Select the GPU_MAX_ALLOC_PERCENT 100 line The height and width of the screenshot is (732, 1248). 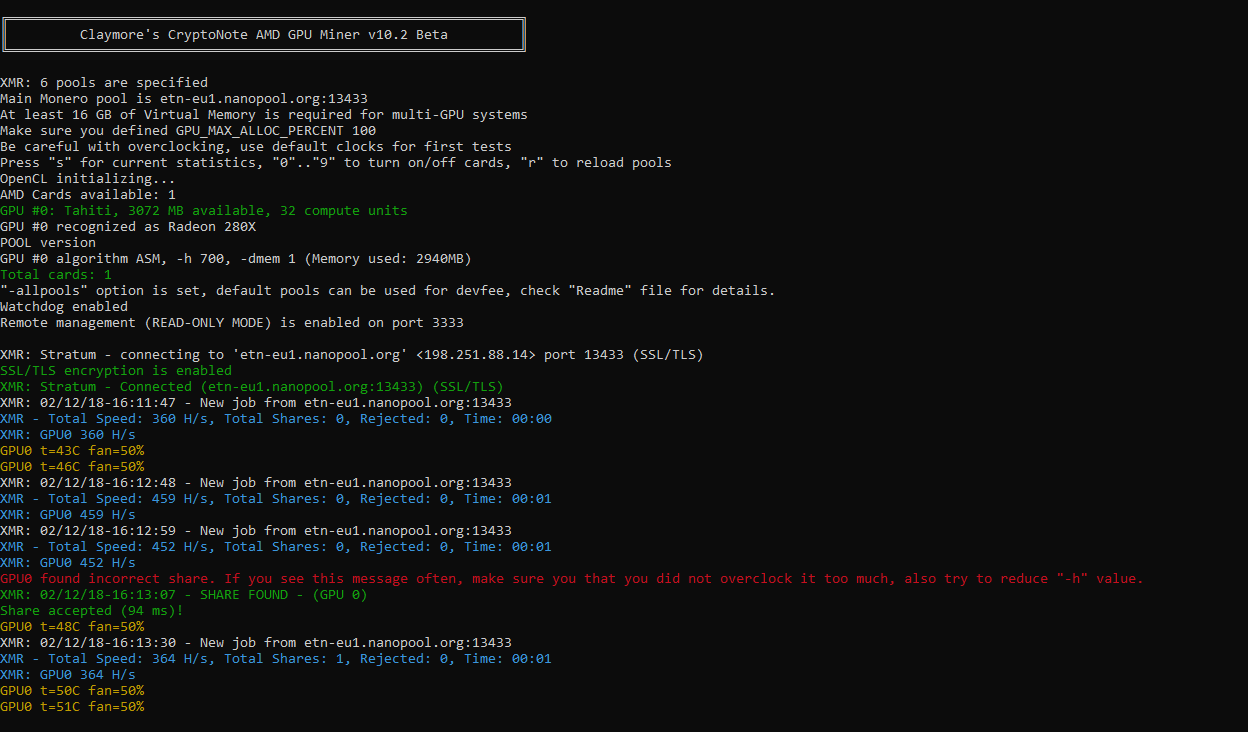(x=188, y=131)
